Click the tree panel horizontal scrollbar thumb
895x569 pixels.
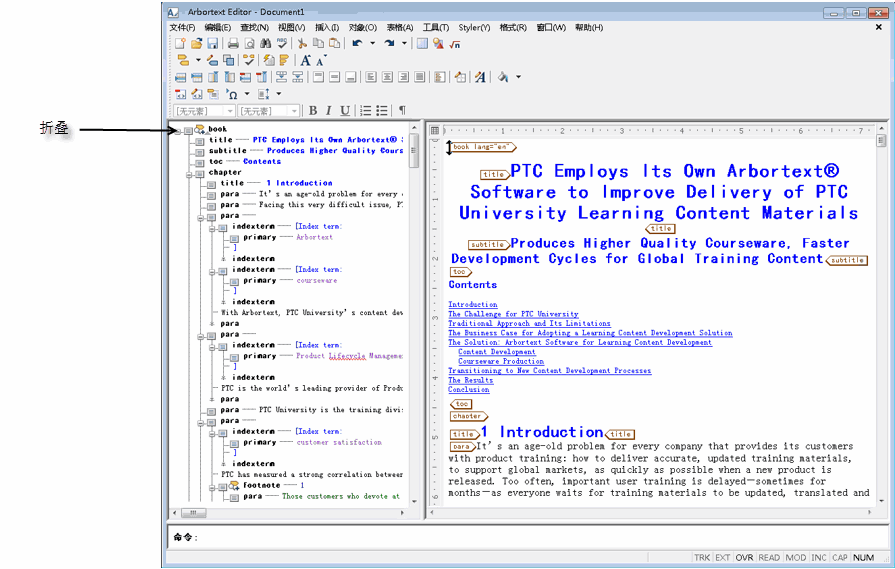click(193, 513)
